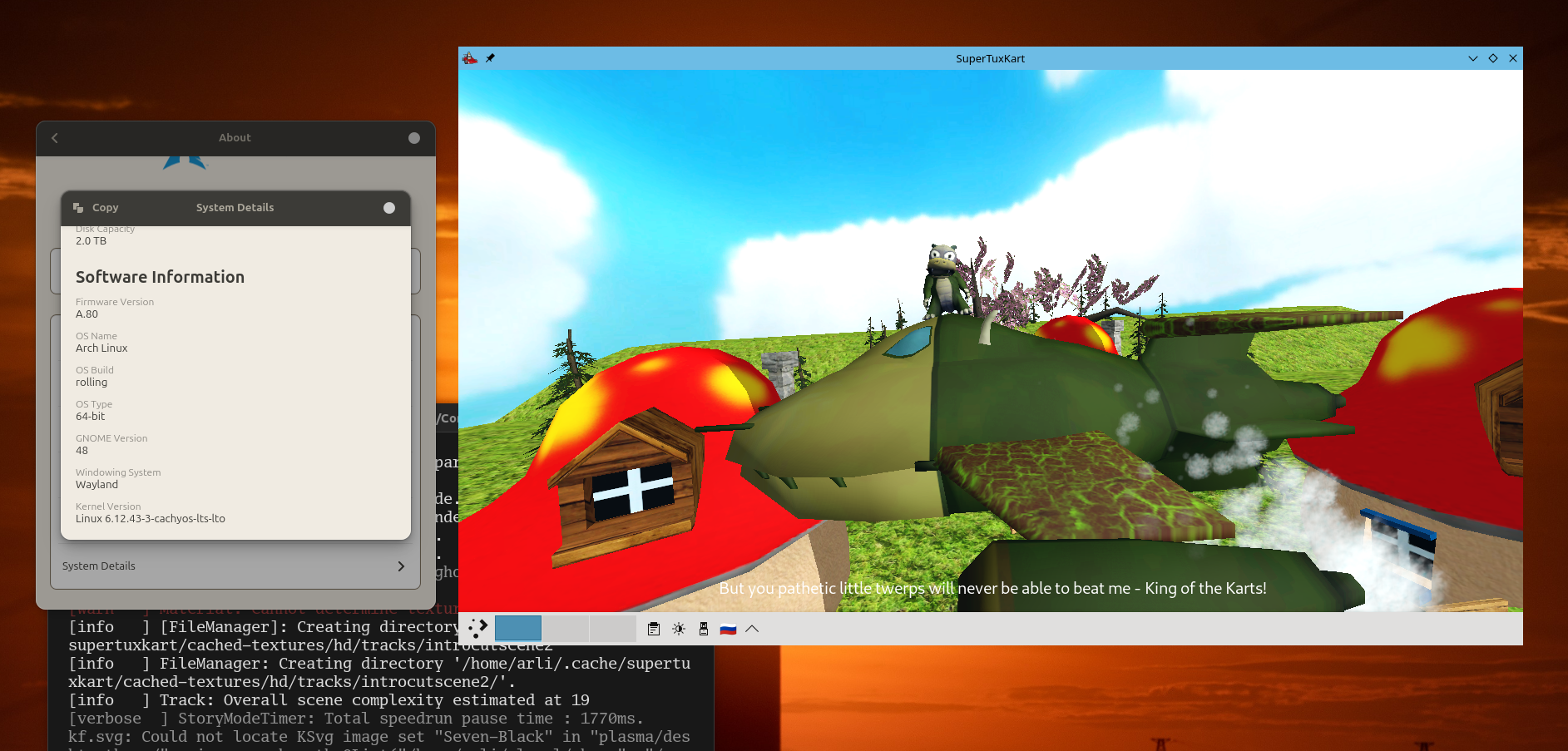The width and height of the screenshot is (1568, 751).
Task: Select the kernel version text 'Linux 6.12.43-3-cachyos-lts-lto'
Action: click(151, 519)
